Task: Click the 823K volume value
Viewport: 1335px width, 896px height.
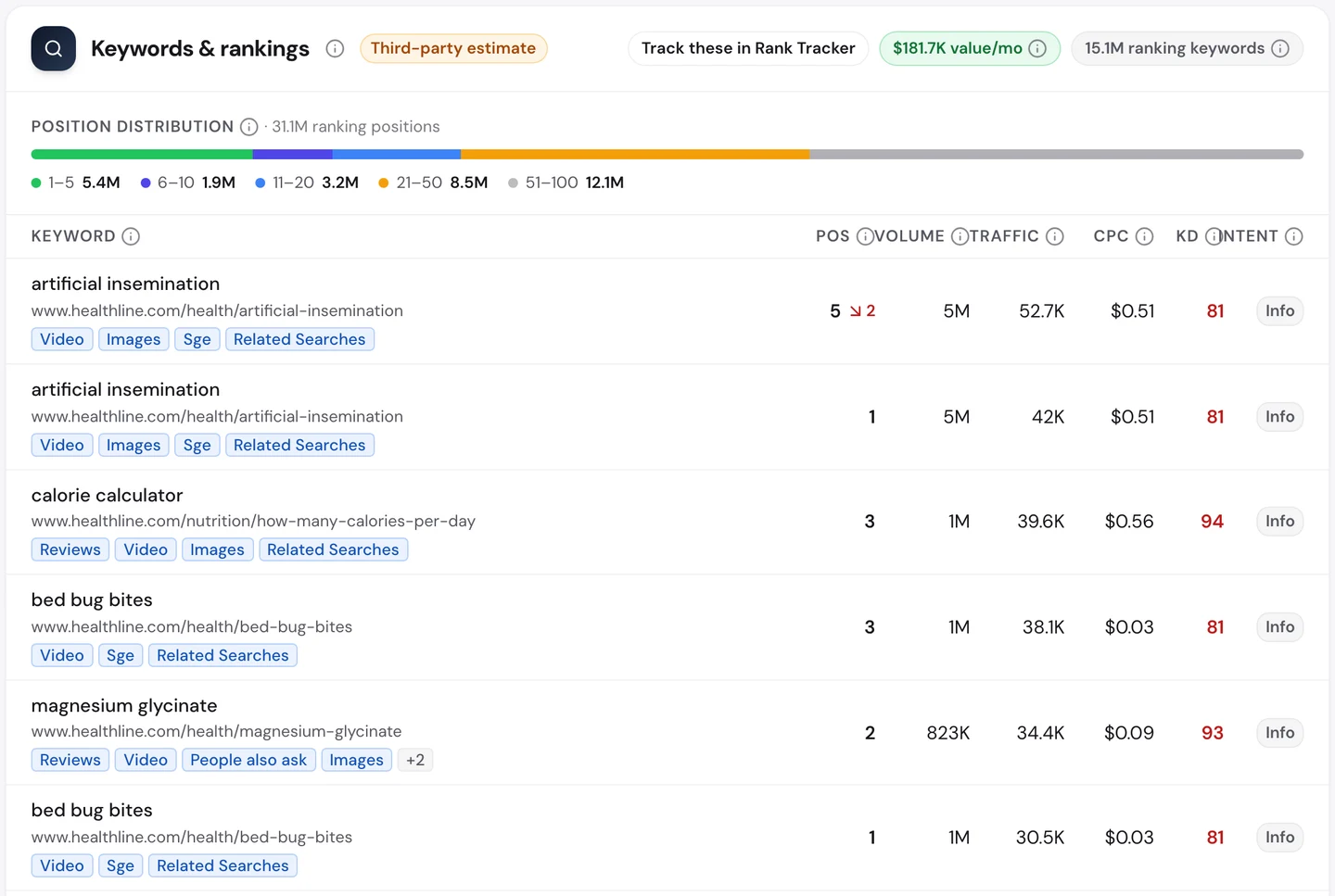Action: 947,733
